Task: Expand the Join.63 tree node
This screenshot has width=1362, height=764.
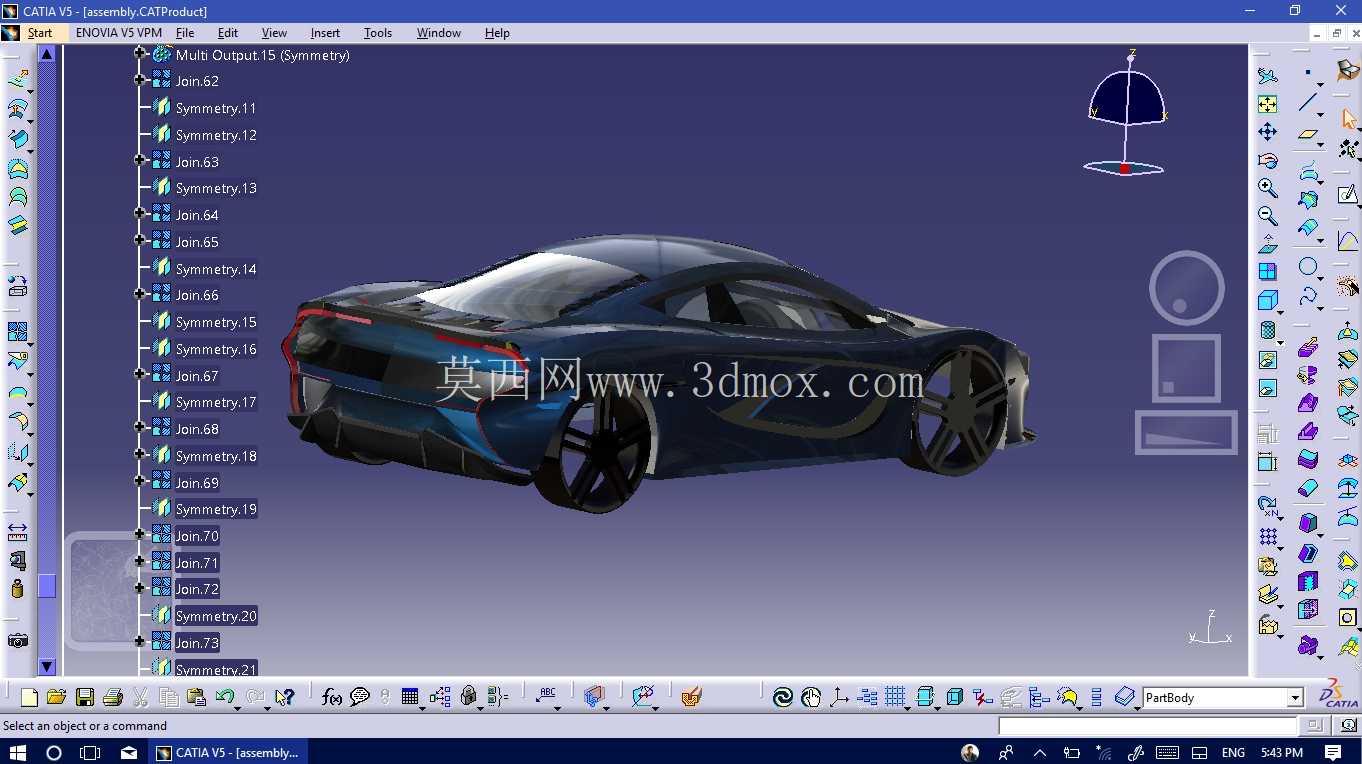Action: 140,160
